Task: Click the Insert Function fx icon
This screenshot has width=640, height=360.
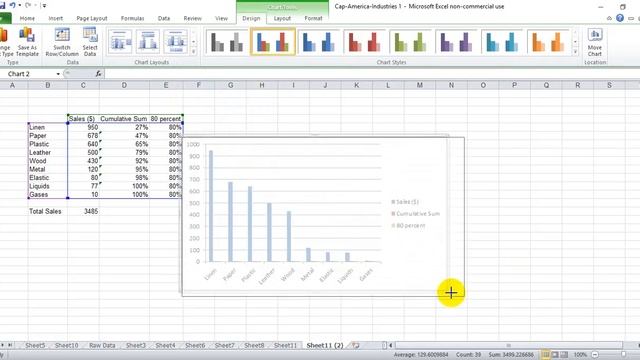Action: point(98,74)
